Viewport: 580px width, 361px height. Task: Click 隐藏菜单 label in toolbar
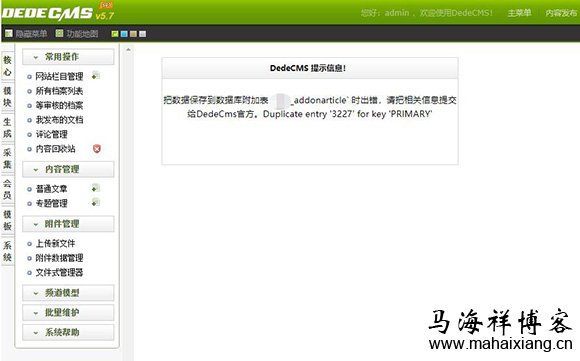point(31,34)
